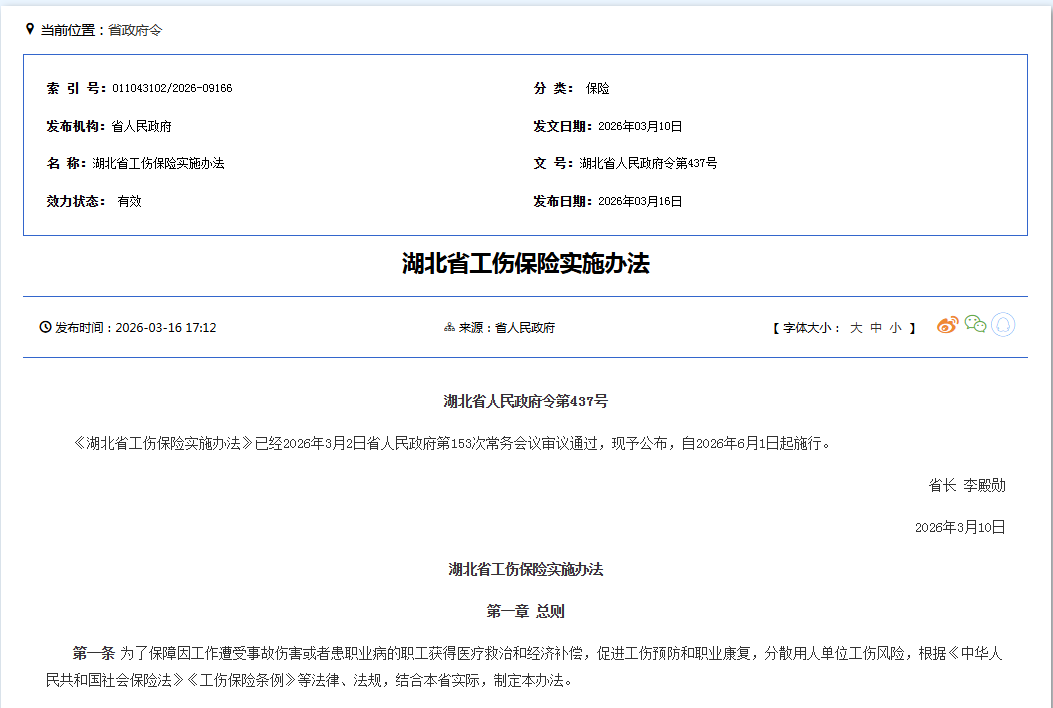Click the large bold page title heading
This screenshot has width=1053, height=708.
click(526, 264)
